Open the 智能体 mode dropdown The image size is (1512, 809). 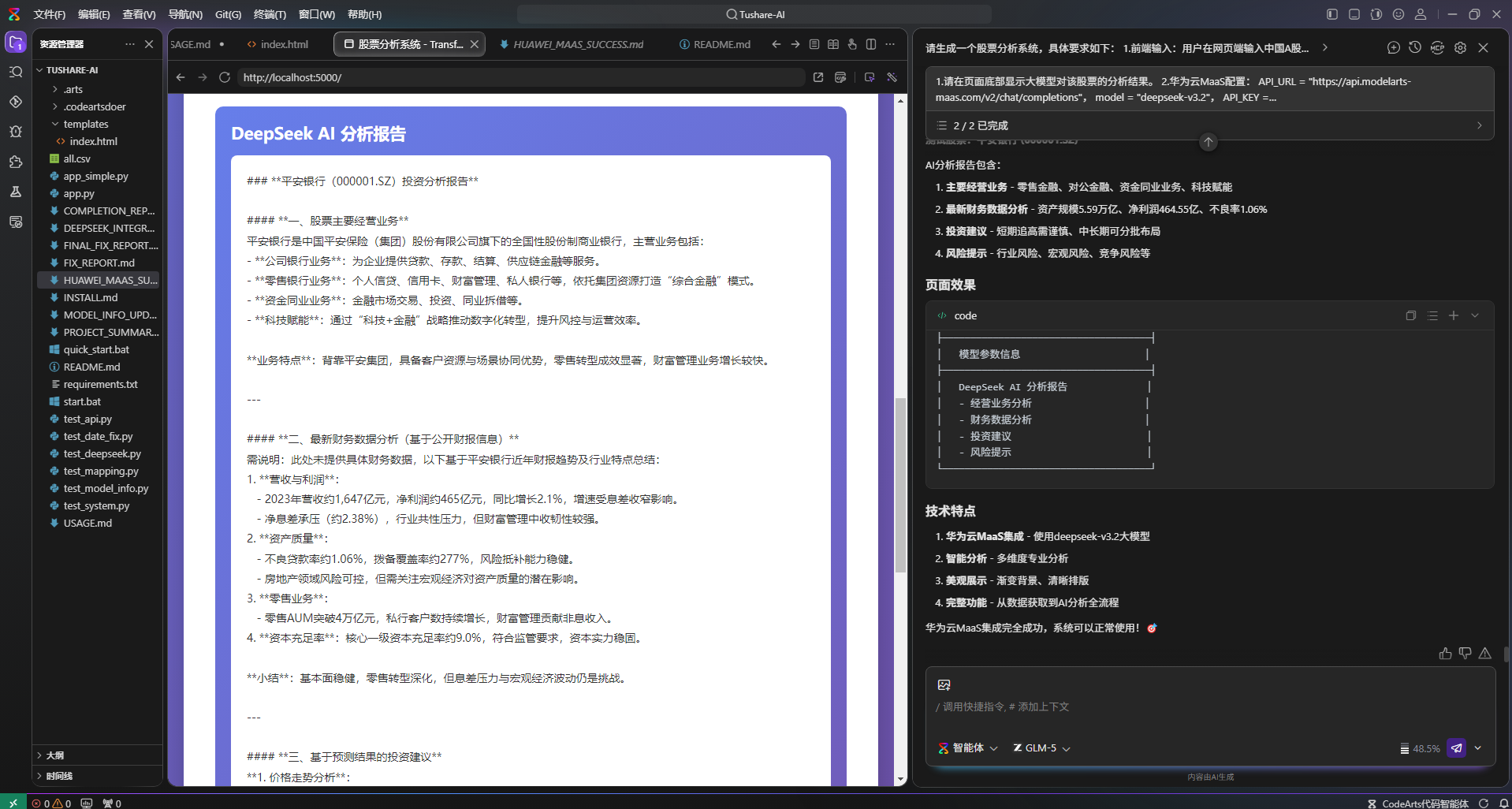[968, 748]
